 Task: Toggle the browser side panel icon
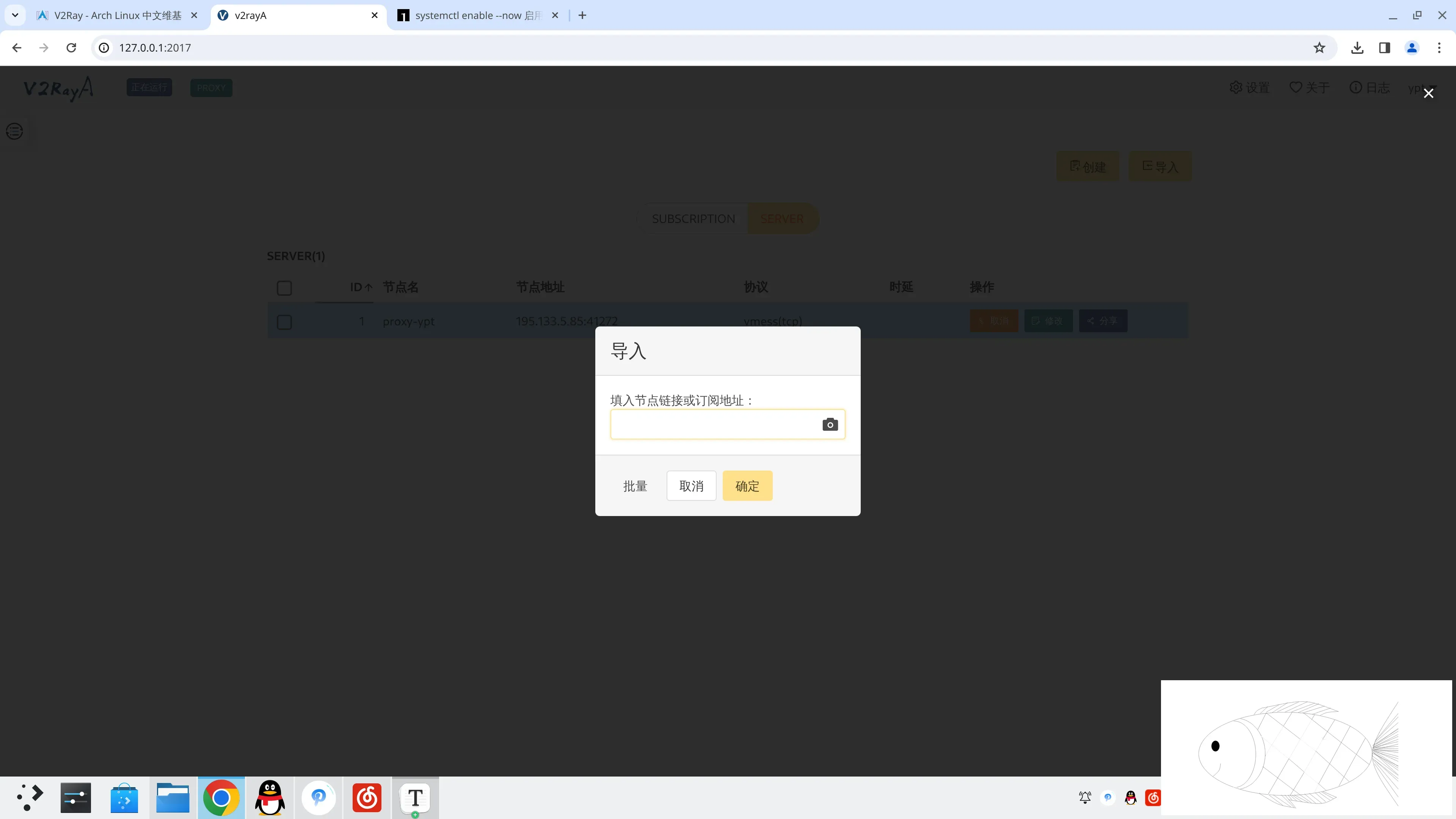1384,48
